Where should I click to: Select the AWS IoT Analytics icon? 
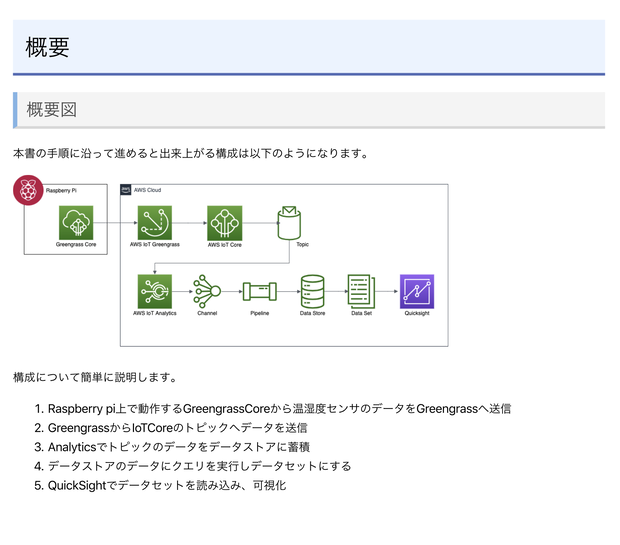coord(155,291)
